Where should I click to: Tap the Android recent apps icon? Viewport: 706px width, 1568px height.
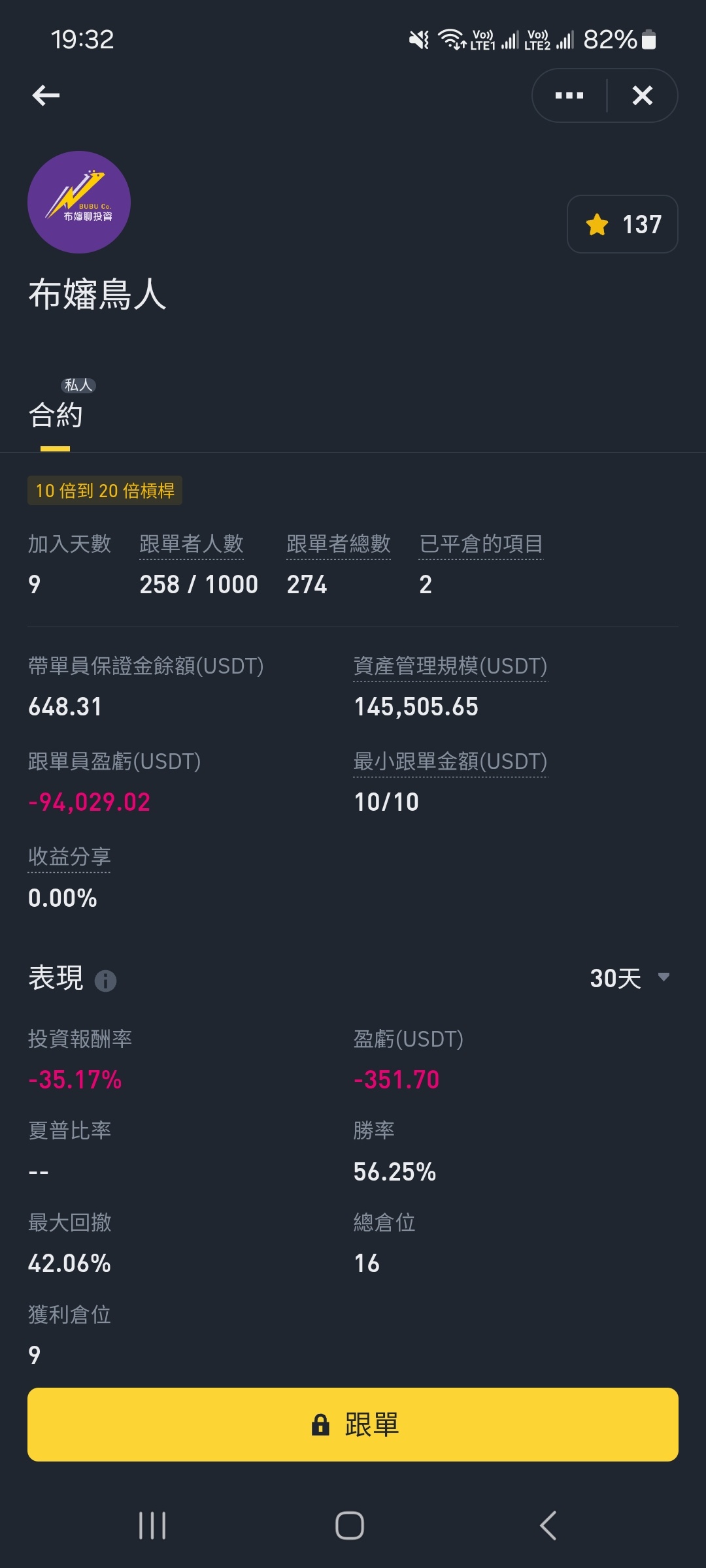(152, 1526)
